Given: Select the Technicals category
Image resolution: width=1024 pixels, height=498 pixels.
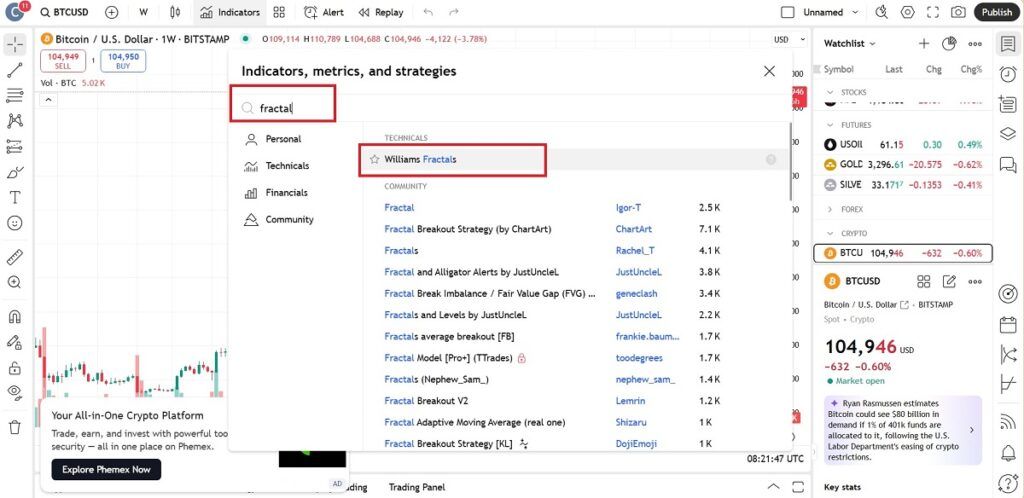Looking at the screenshot, I should click(287, 166).
